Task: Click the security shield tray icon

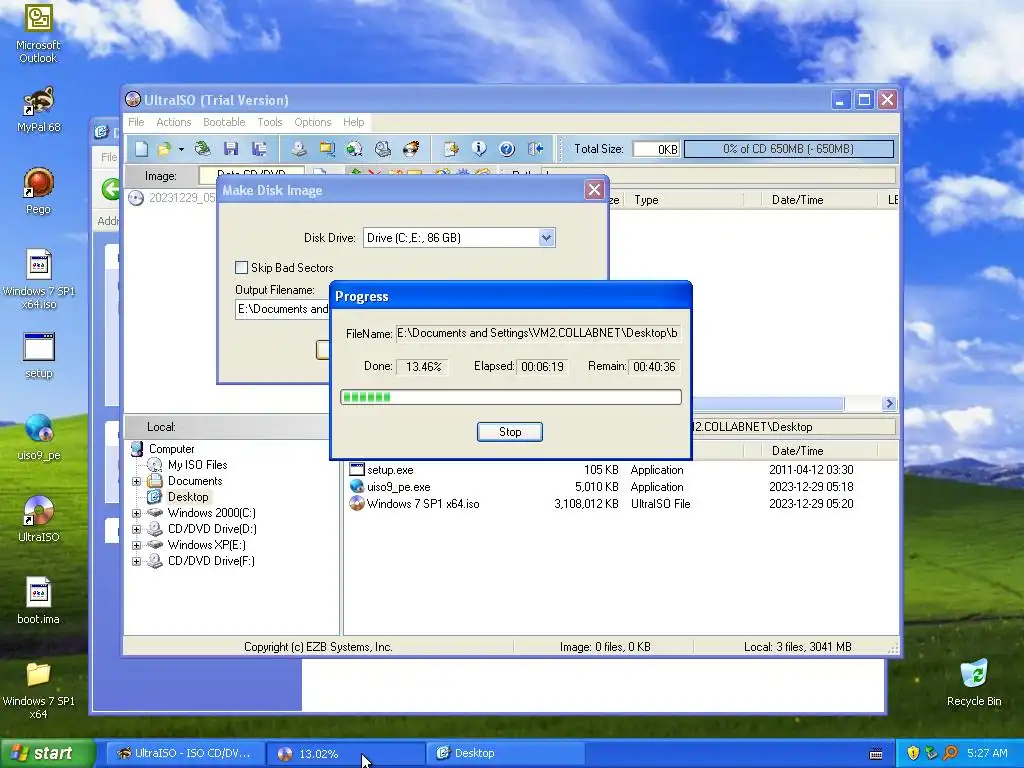Action: click(x=913, y=753)
